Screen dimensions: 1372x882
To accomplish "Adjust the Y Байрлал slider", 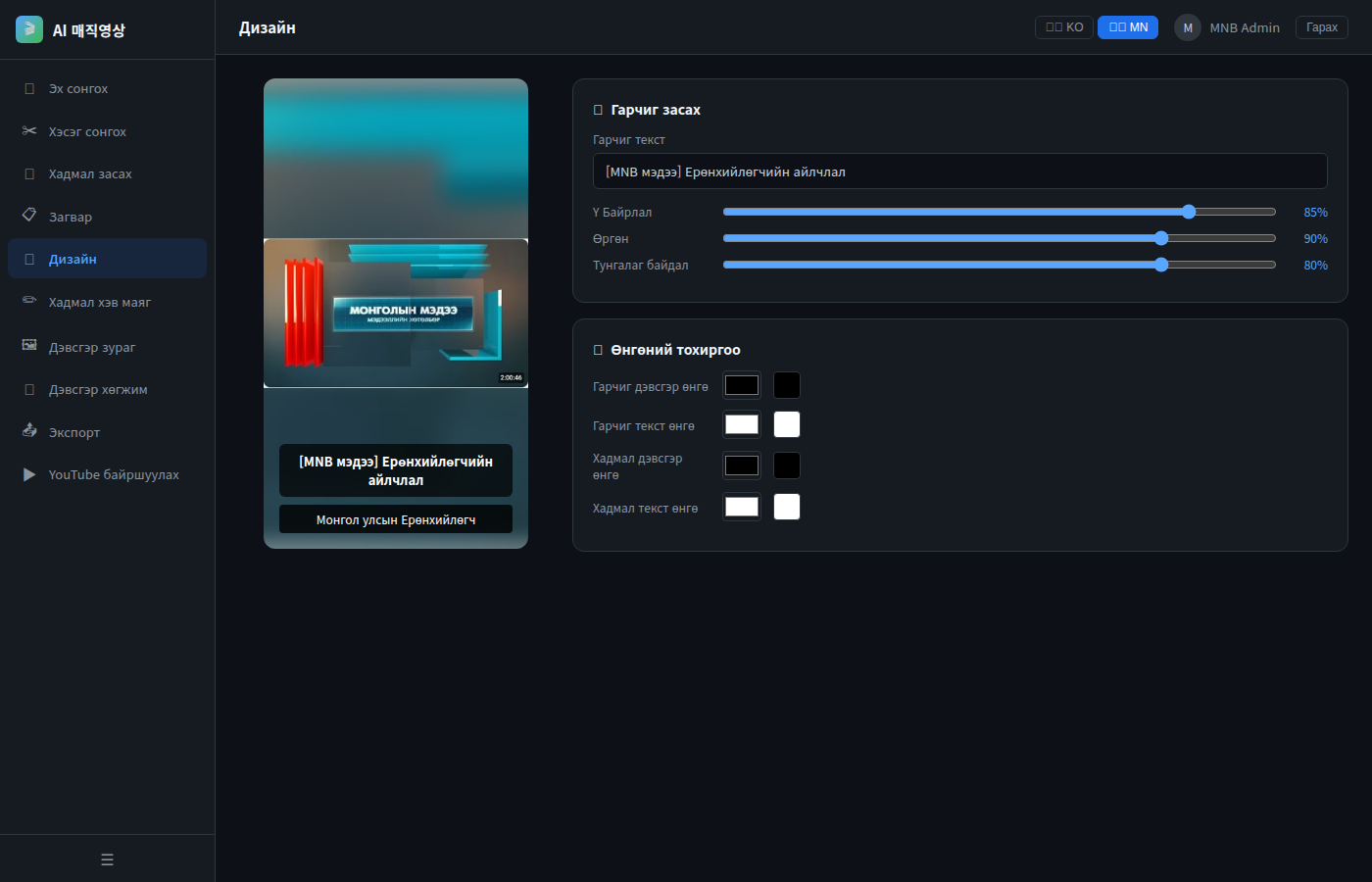I will tap(1000, 212).
